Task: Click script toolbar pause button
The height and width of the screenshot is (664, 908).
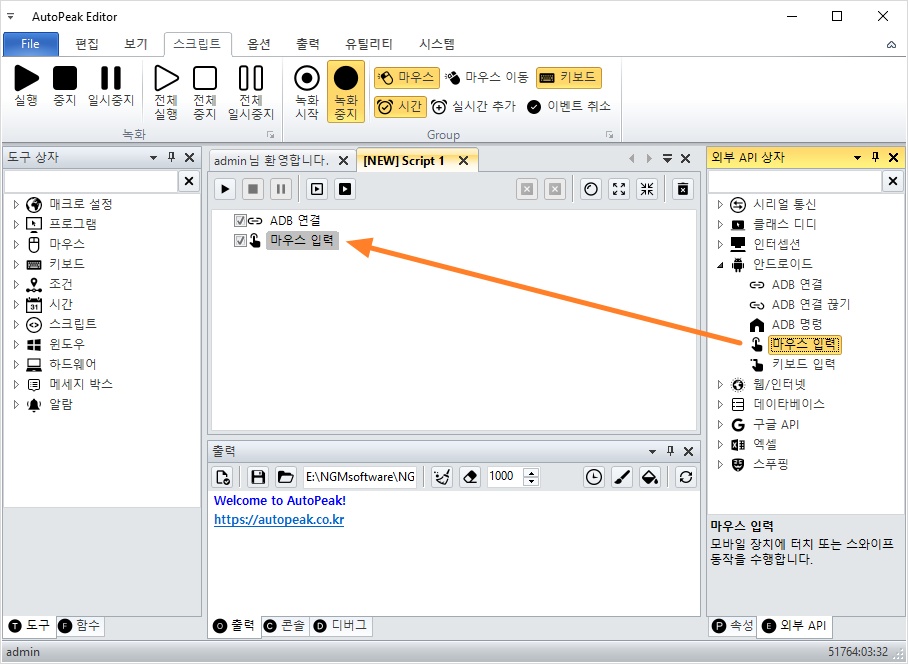Action: click(281, 189)
